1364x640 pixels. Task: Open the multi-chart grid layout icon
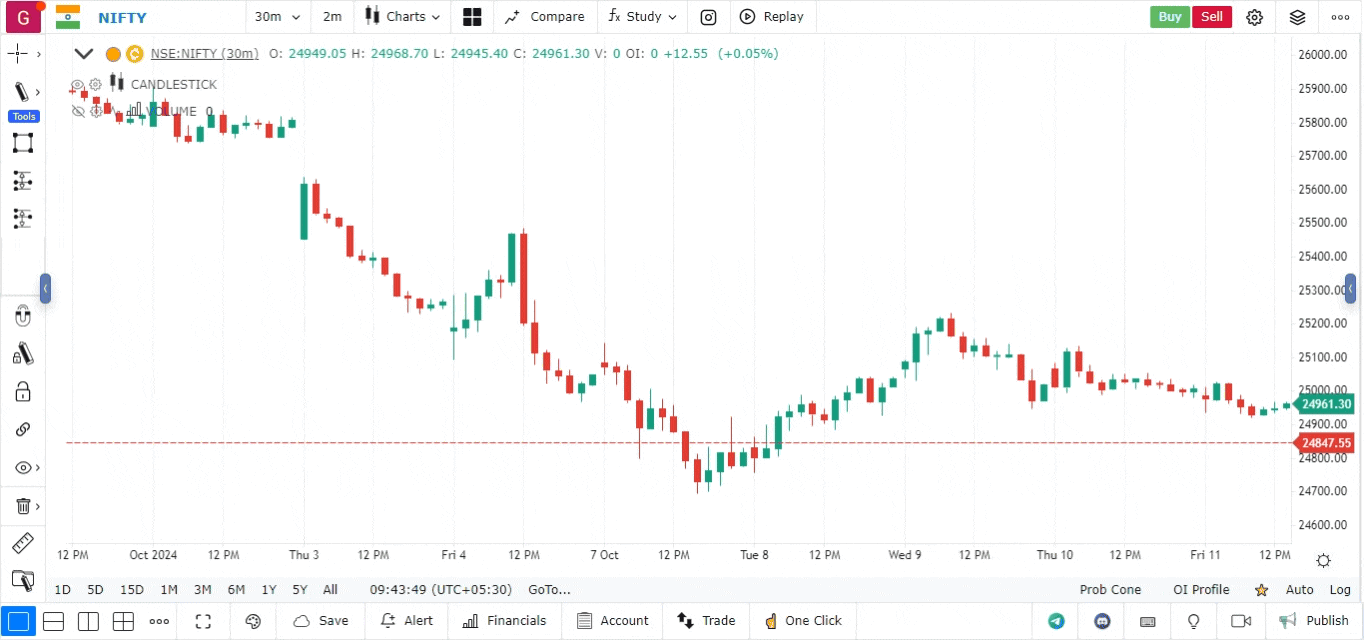click(472, 17)
